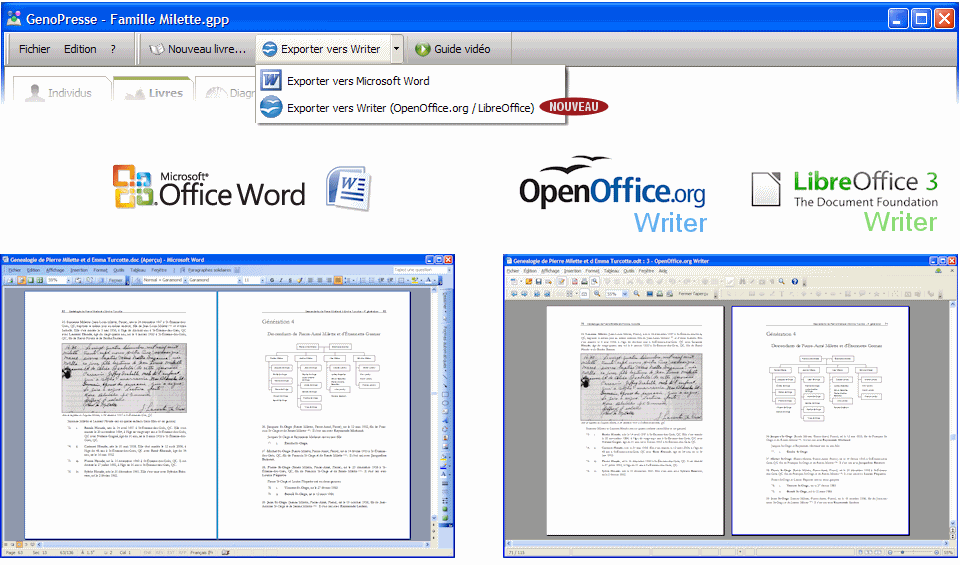This screenshot has height=565, width=960.
Task: Open the Fichier menu in OpenOffice Writer window
Action: click(x=512, y=271)
